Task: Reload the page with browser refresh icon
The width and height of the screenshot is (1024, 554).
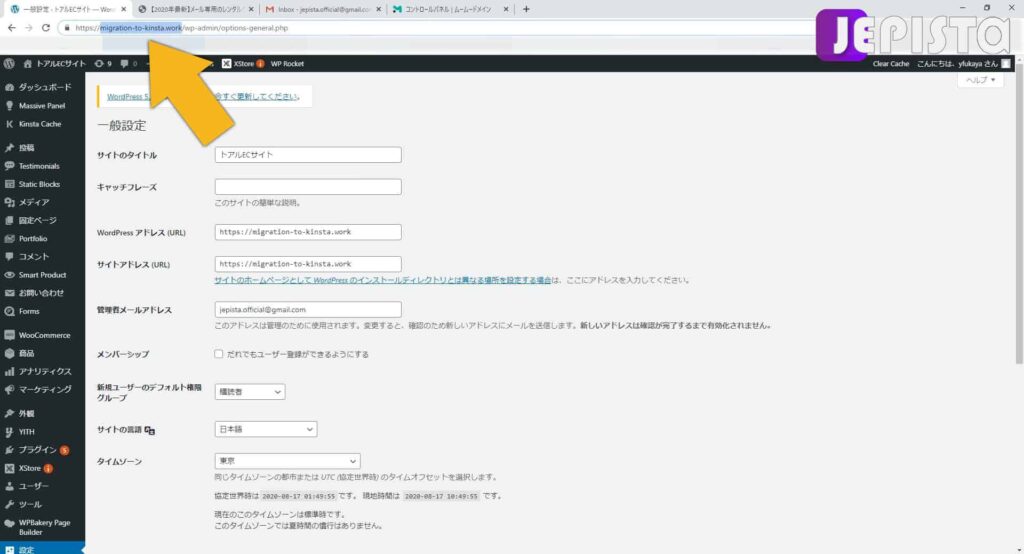Action: 46,27
